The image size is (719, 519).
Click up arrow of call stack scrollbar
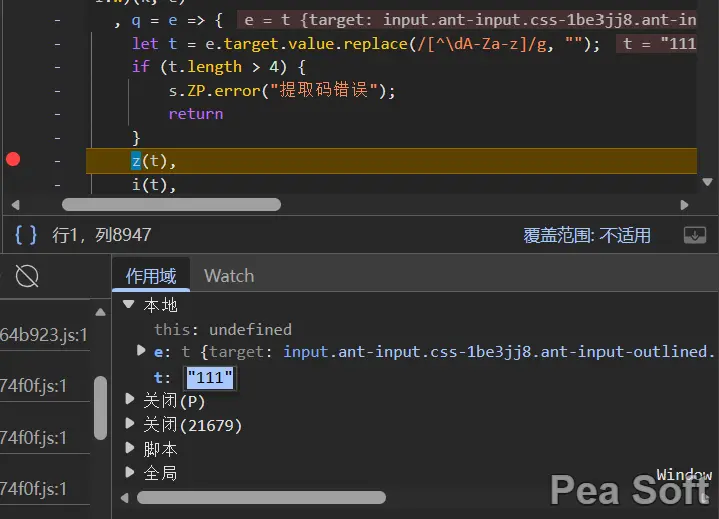point(100,313)
